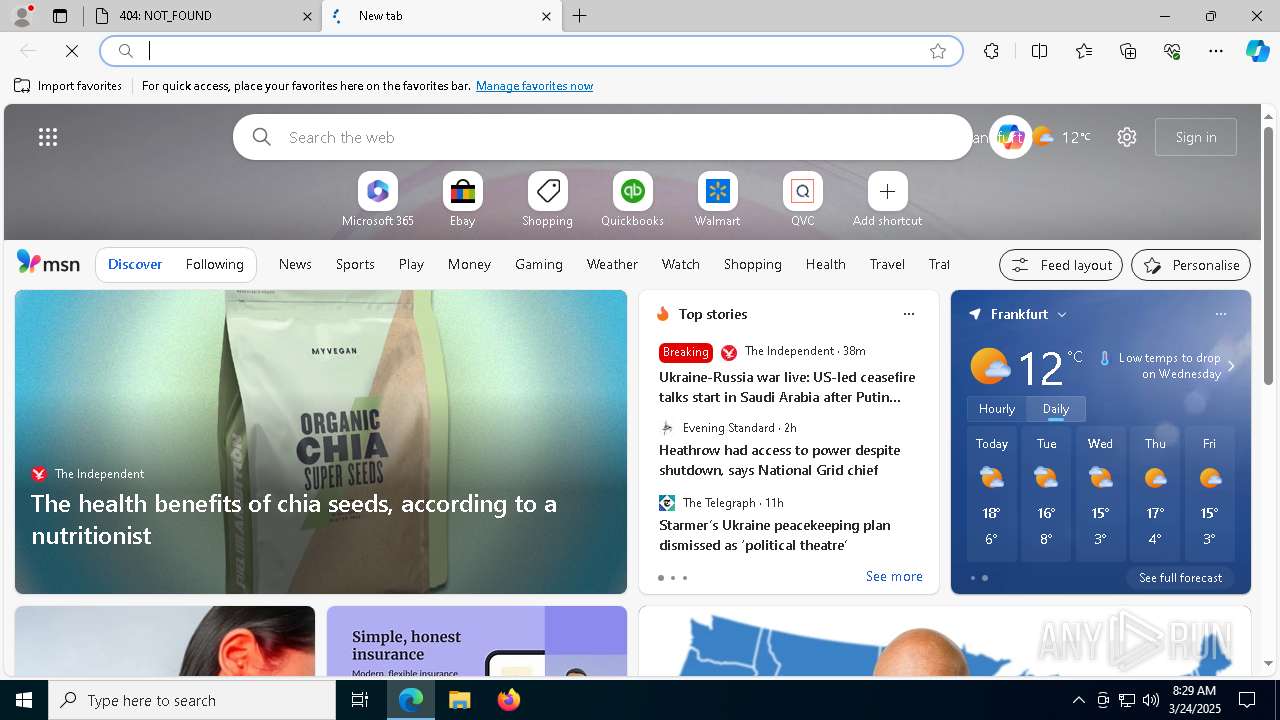Open the MSN apps grid launcher
This screenshot has width=1280, height=720.
pos(48,137)
